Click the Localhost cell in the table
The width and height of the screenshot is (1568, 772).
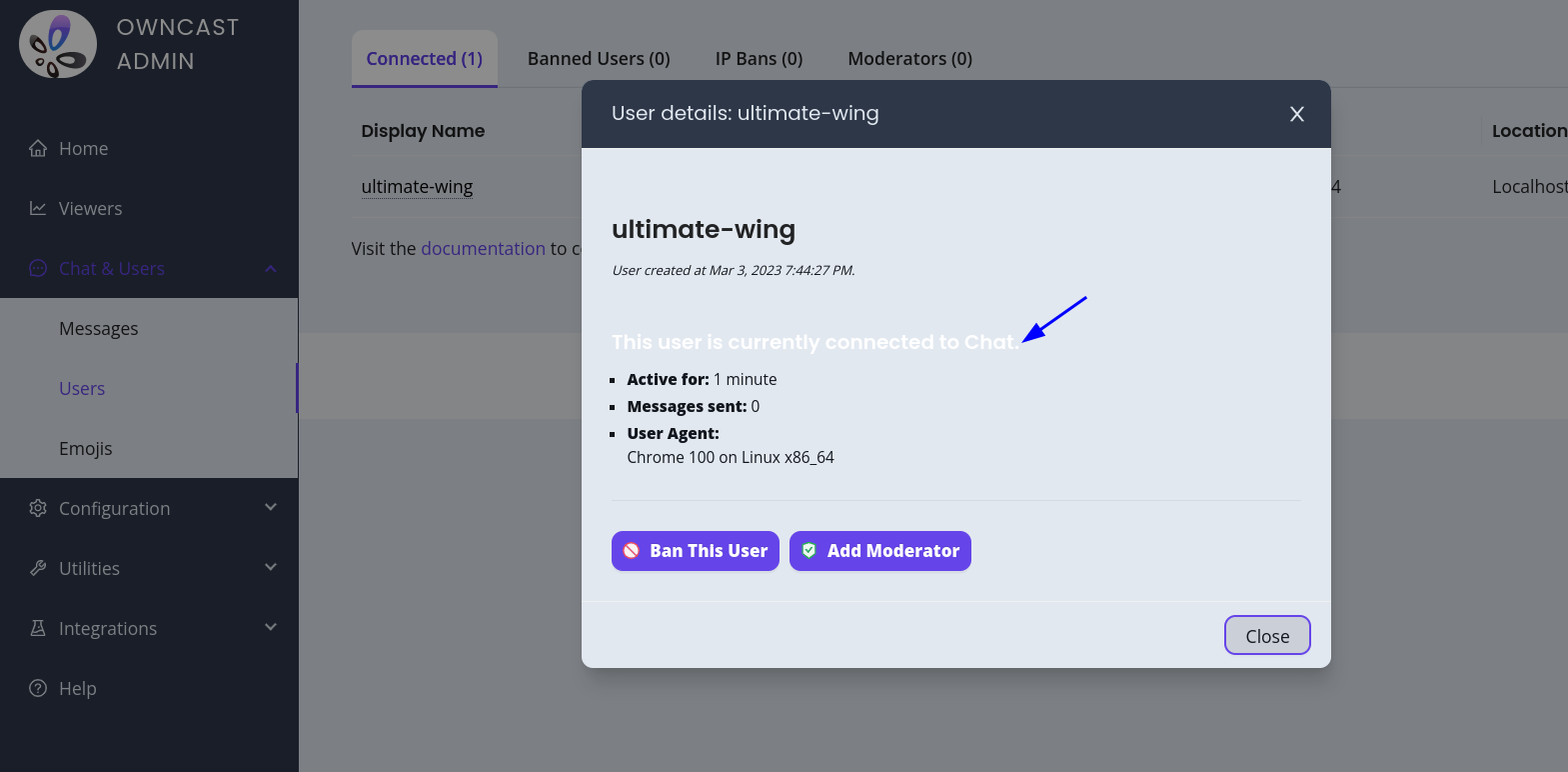pos(1529,187)
